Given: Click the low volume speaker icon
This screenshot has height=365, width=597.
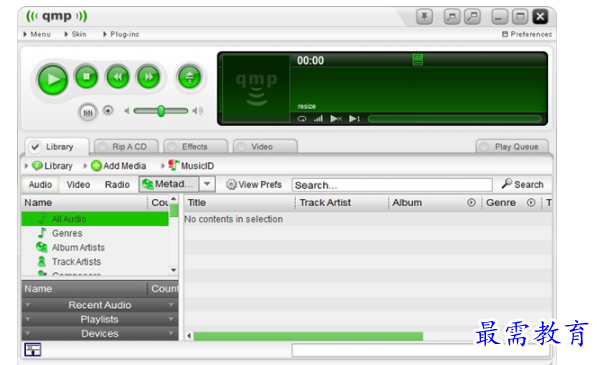Looking at the screenshot, I should coord(127,111).
